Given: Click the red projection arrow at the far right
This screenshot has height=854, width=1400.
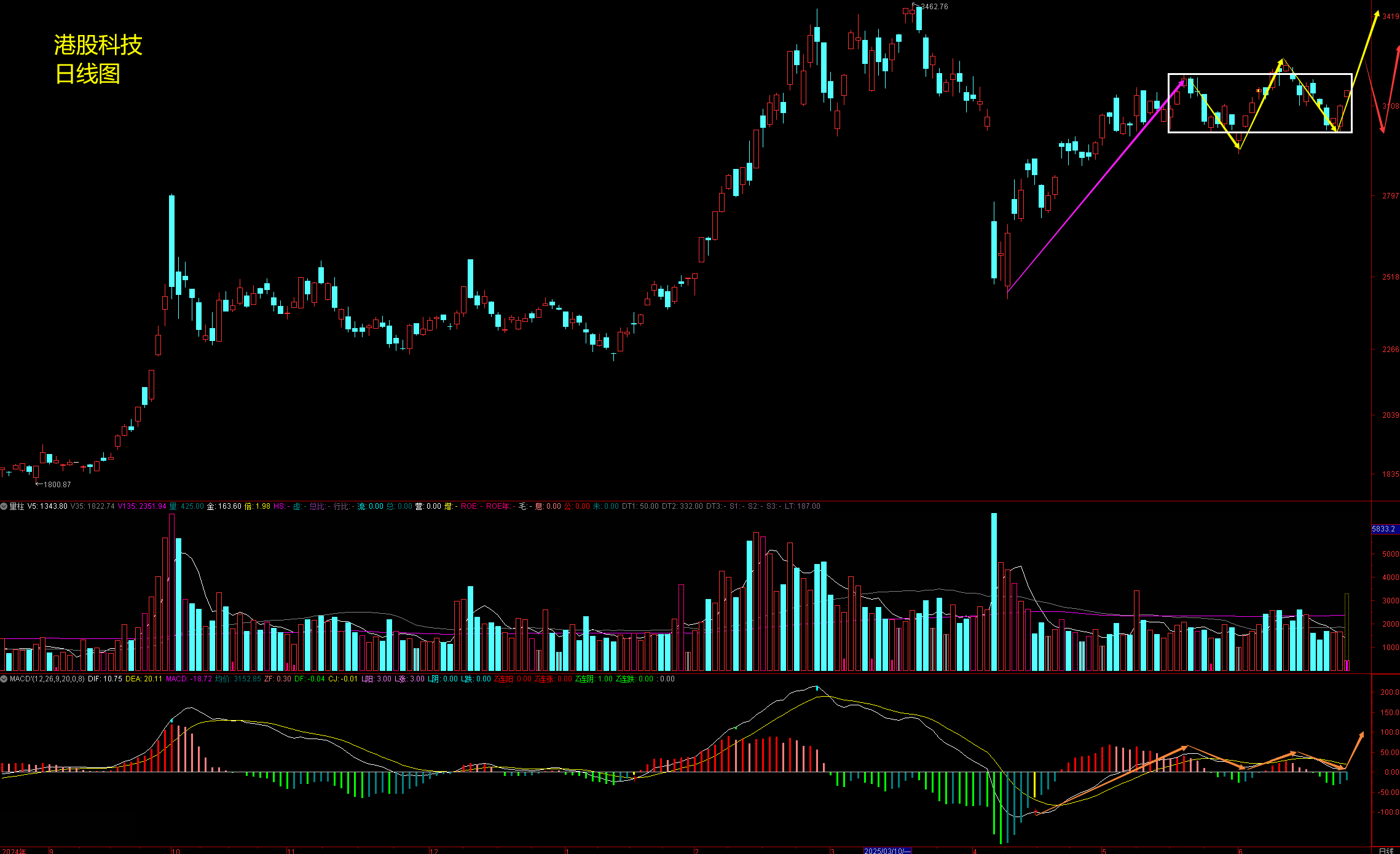Looking at the screenshot, I should [1382, 128].
